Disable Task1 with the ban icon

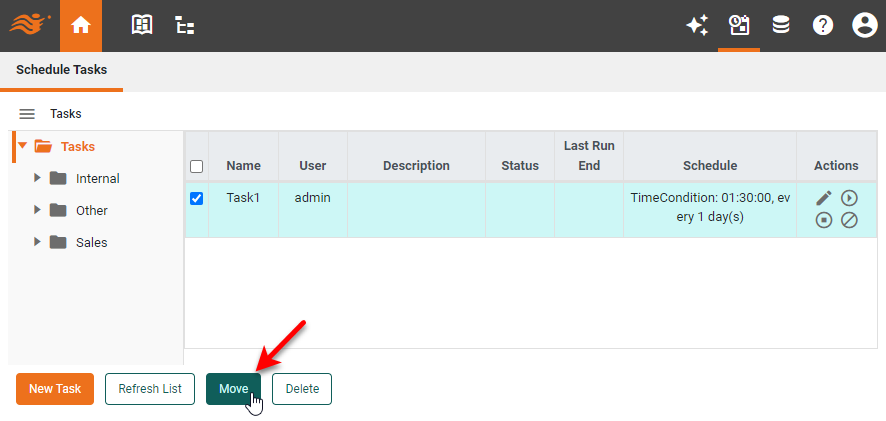pos(849,220)
